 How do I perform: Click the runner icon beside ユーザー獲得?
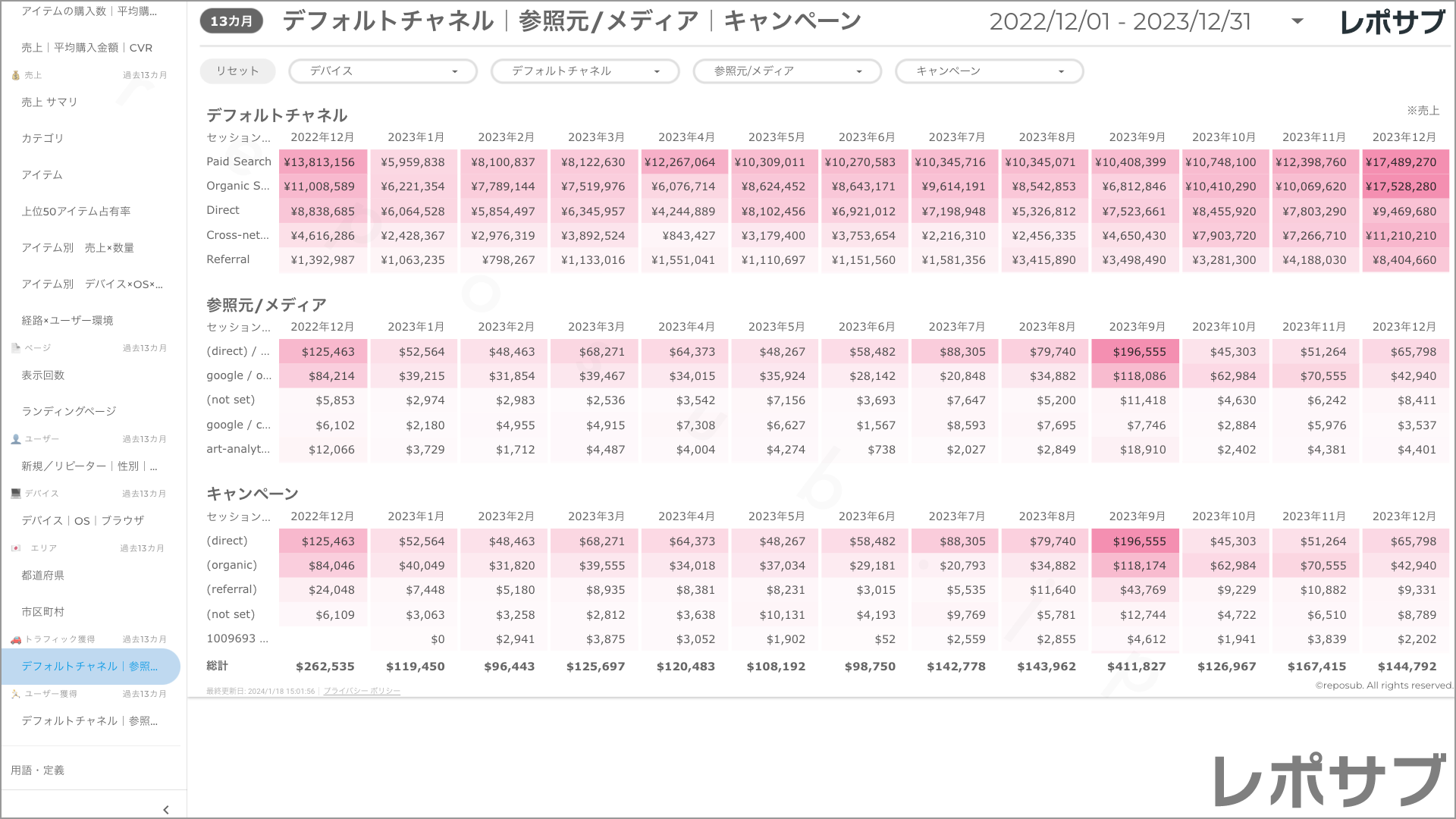(x=15, y=694)
